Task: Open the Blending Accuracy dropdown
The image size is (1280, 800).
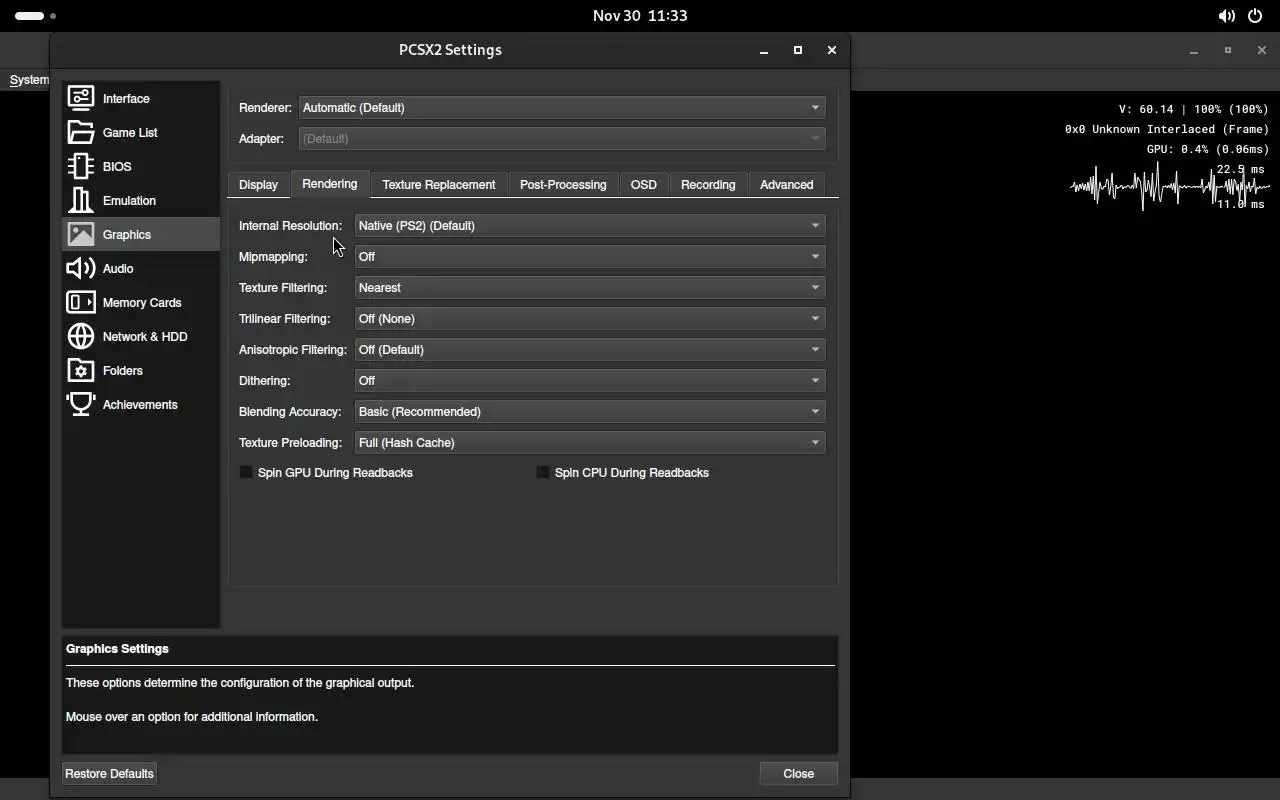Action: point(590,411)
